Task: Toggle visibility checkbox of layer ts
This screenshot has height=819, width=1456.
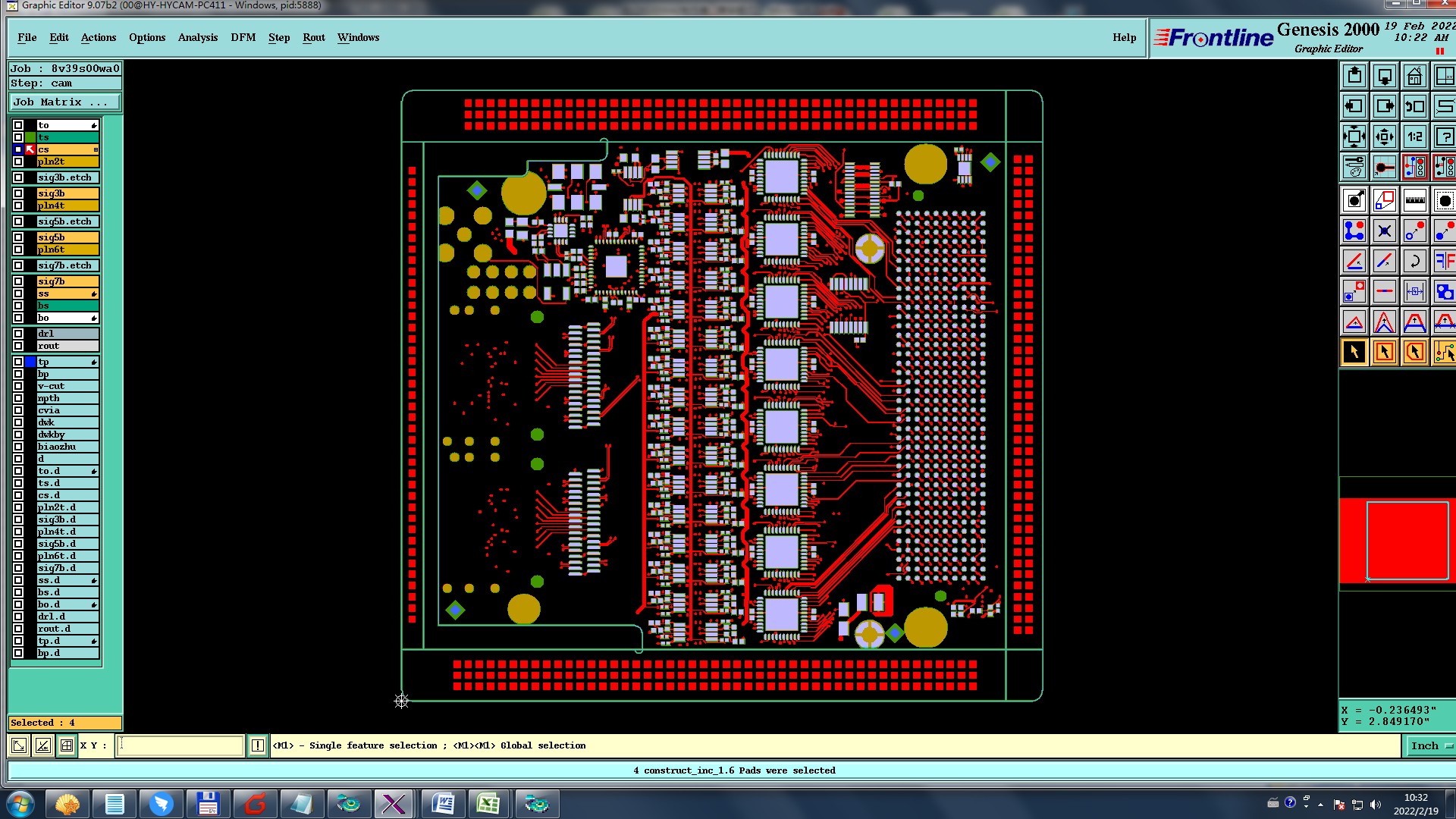Action: click(18, 137)
